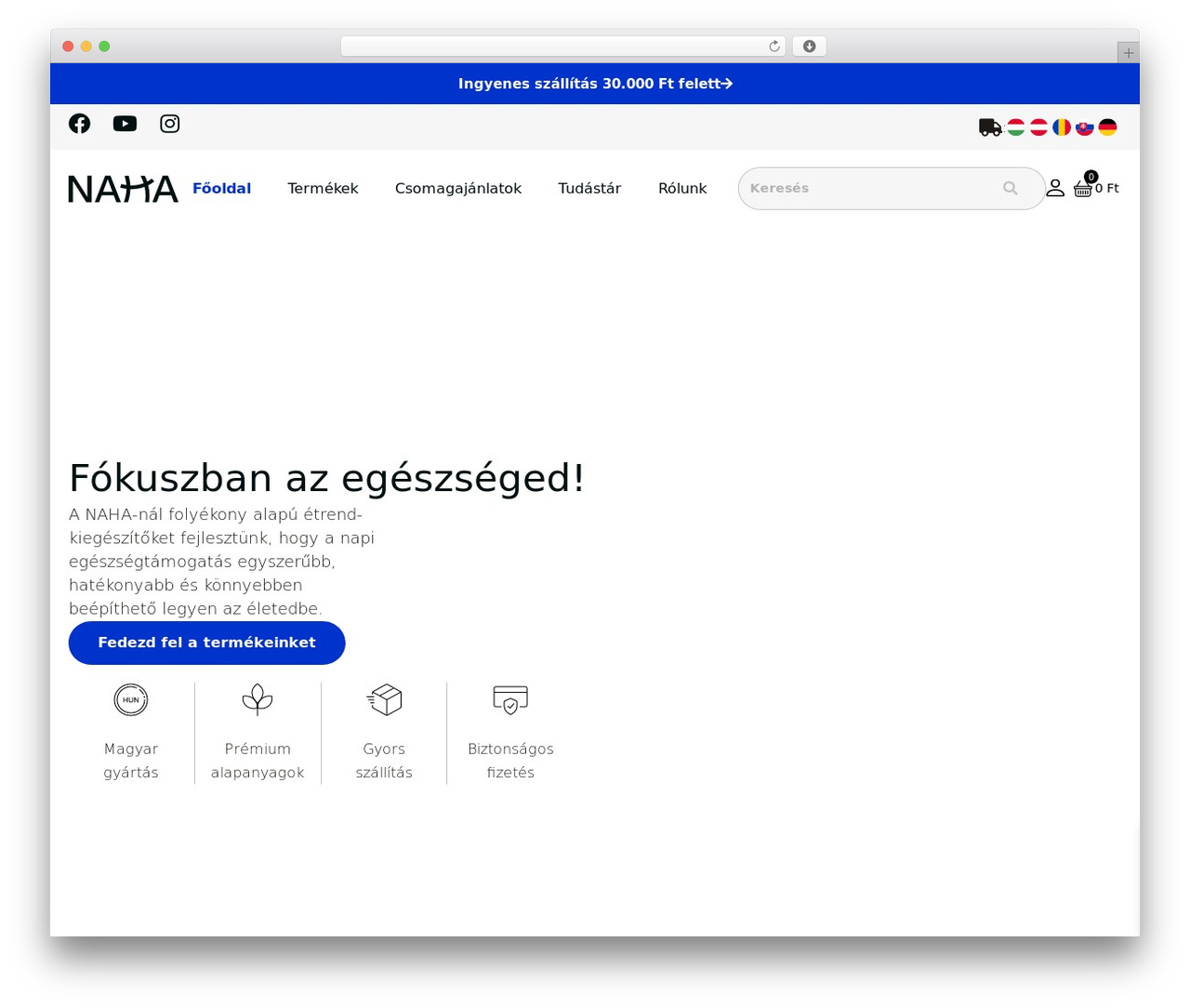This screenshot has width=1190, height=1008.
Task: Open the YouTube channel icon
Action: 125,124
